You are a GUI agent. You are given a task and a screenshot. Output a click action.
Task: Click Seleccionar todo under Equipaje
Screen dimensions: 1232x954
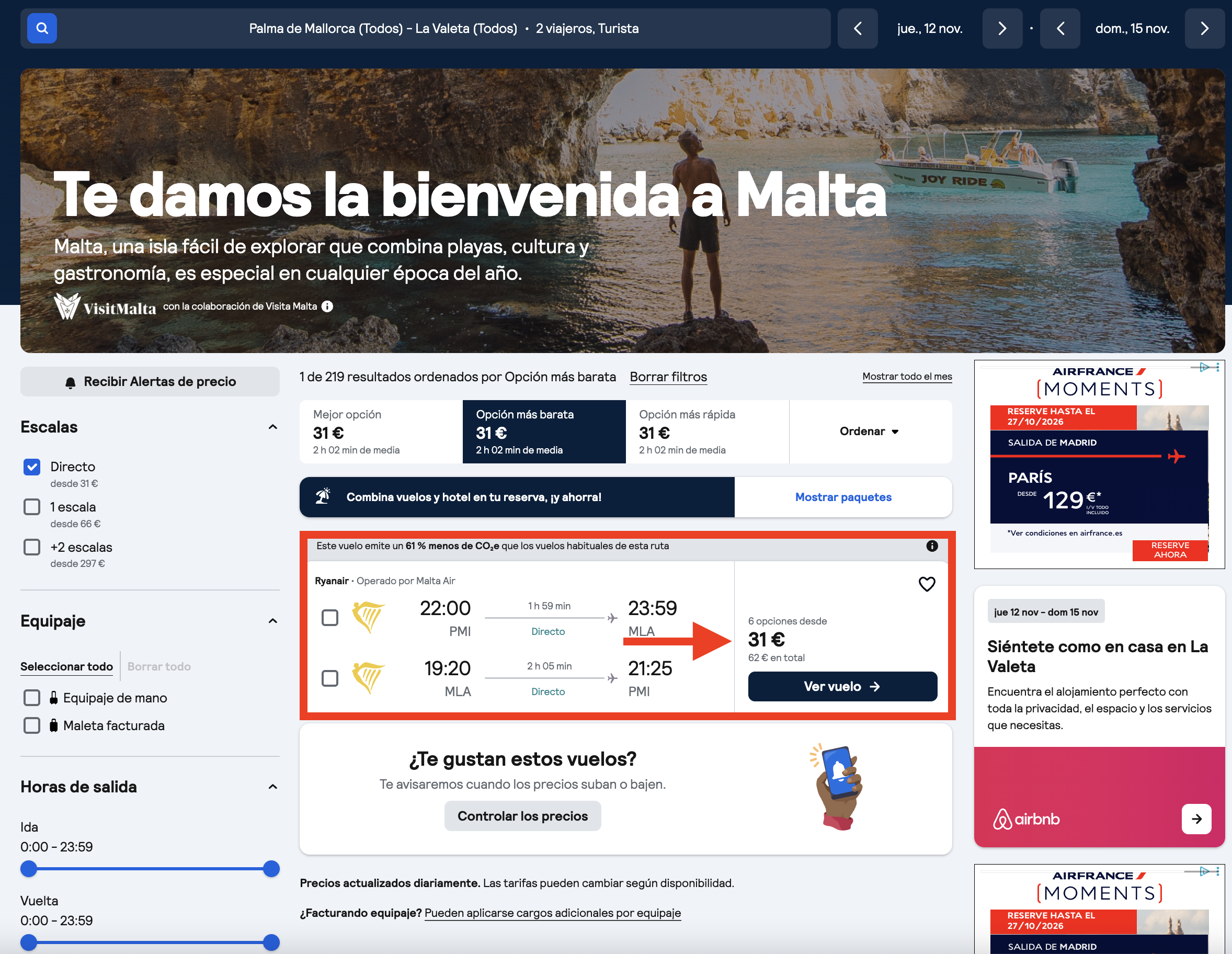coord(66,666)
